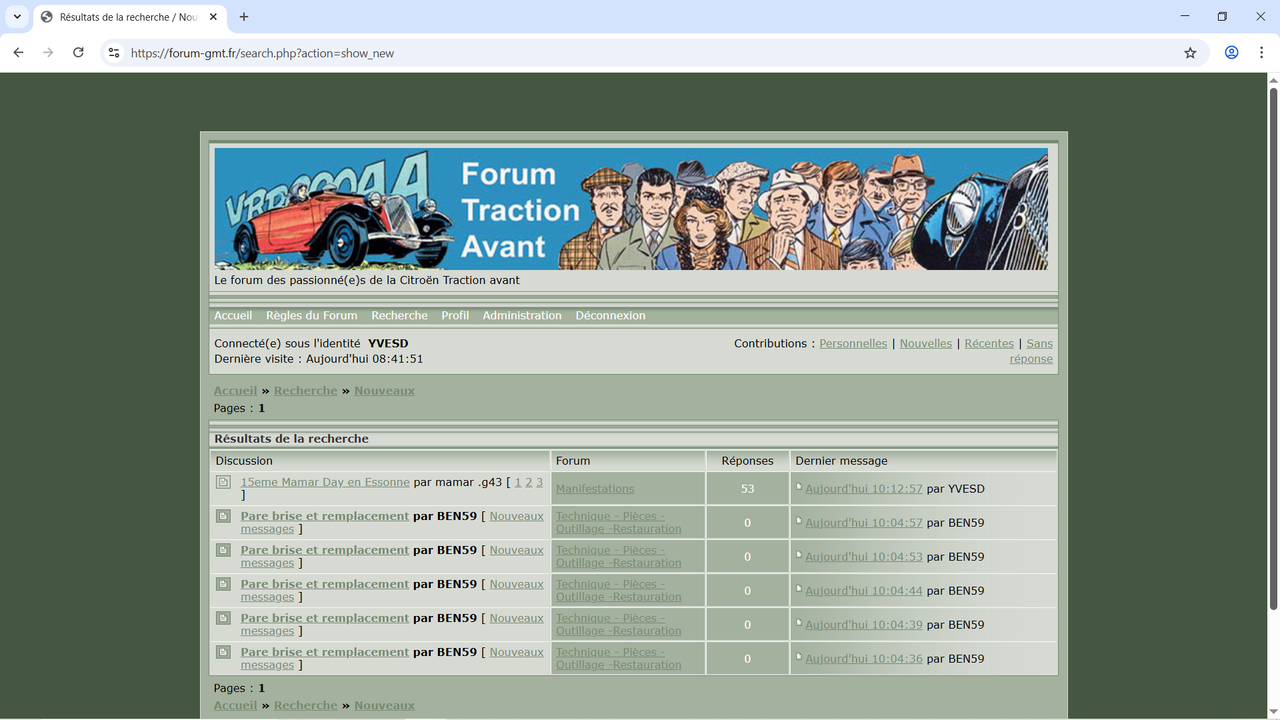The height and width of the screenshot is (720, 1280).
Task: Click topic icon for 15eme Mamar Day
Action: (223, 482)
